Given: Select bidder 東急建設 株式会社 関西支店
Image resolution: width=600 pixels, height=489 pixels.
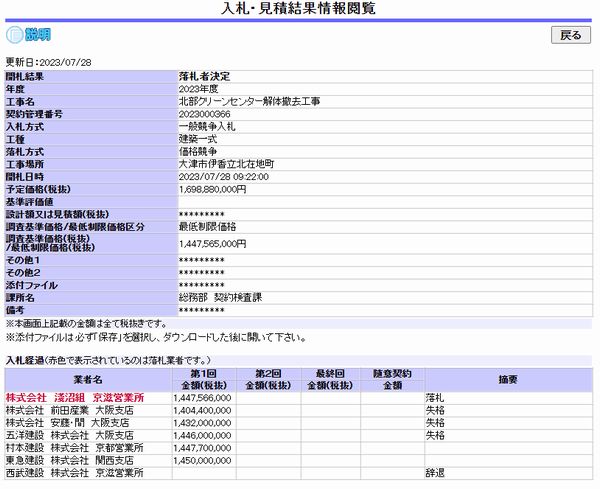Looking at the screenshot, I should point(70,460).
